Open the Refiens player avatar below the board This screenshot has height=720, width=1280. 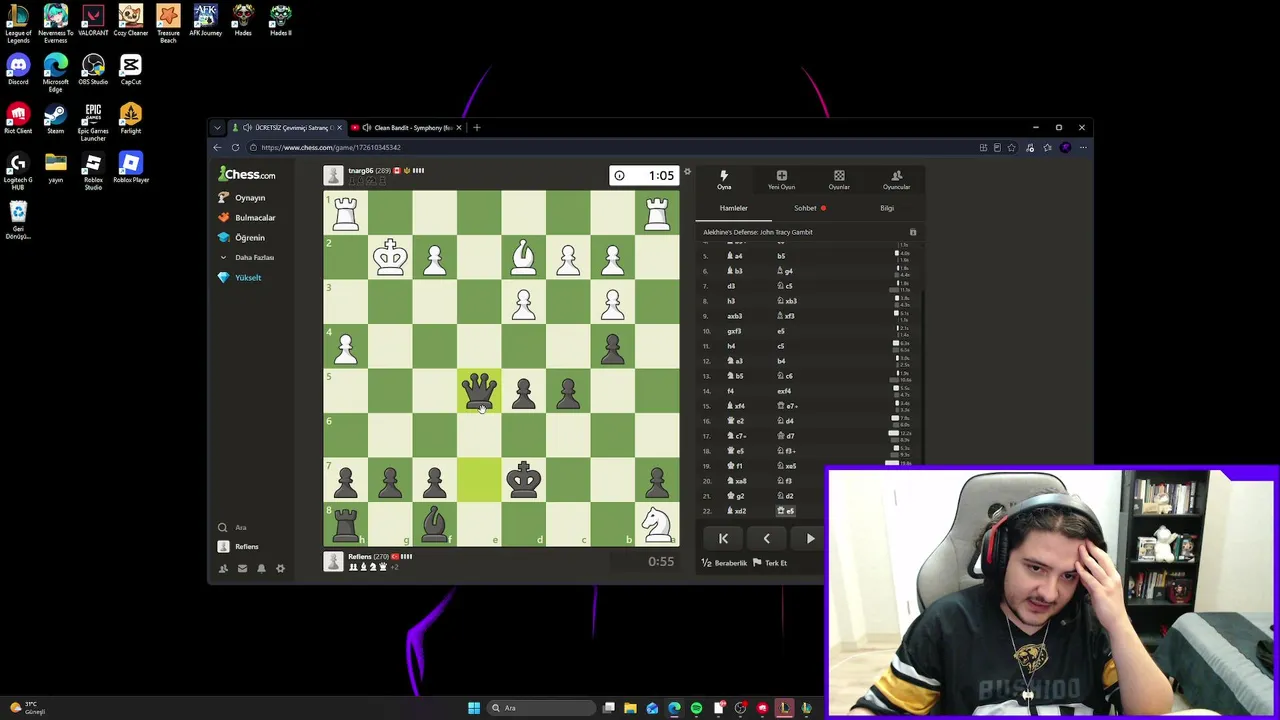334,562
